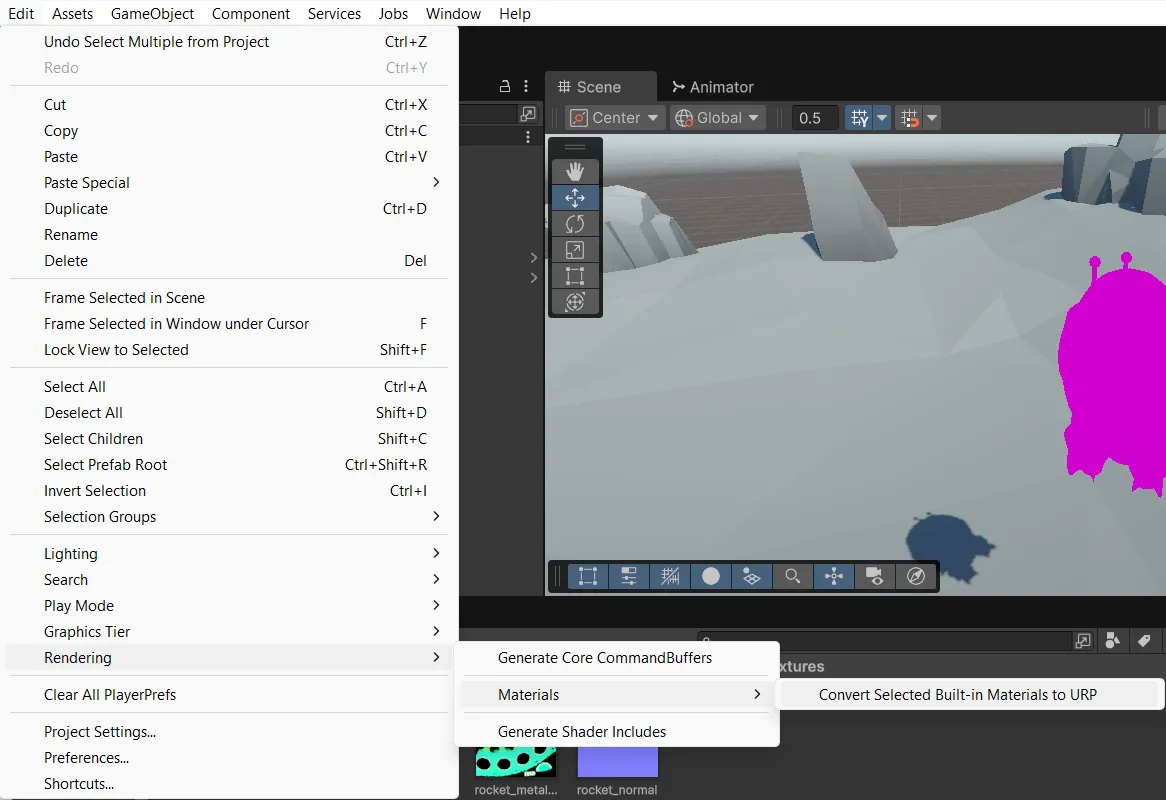The image size is (1166, 800).
Task: Click the snap increment icon
Action: click(909, 117)
